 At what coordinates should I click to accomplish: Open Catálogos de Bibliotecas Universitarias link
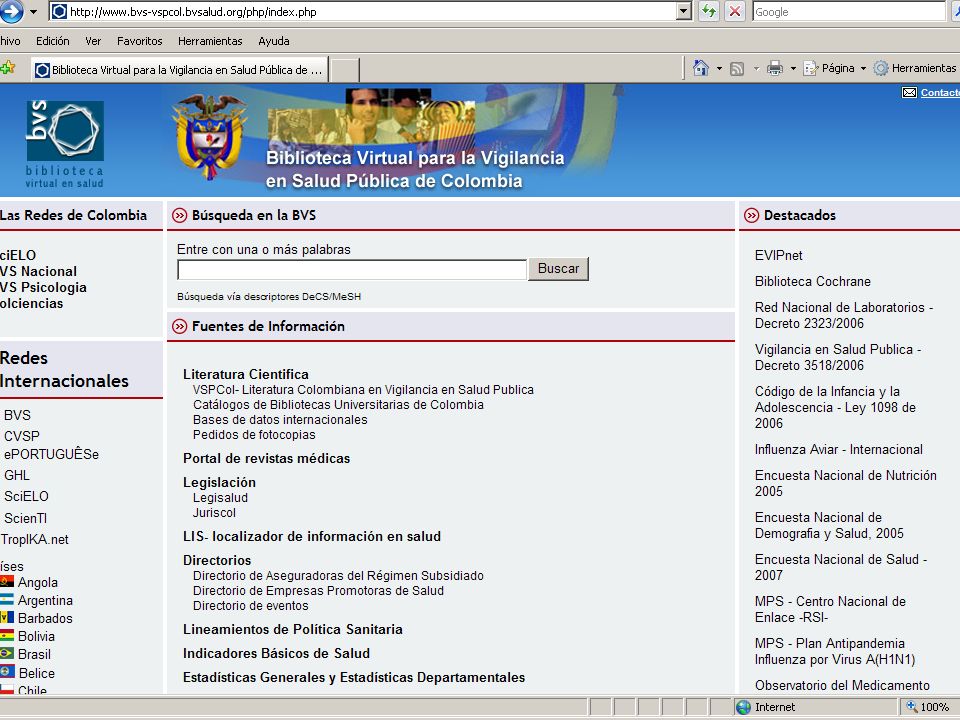coord(338,405)
